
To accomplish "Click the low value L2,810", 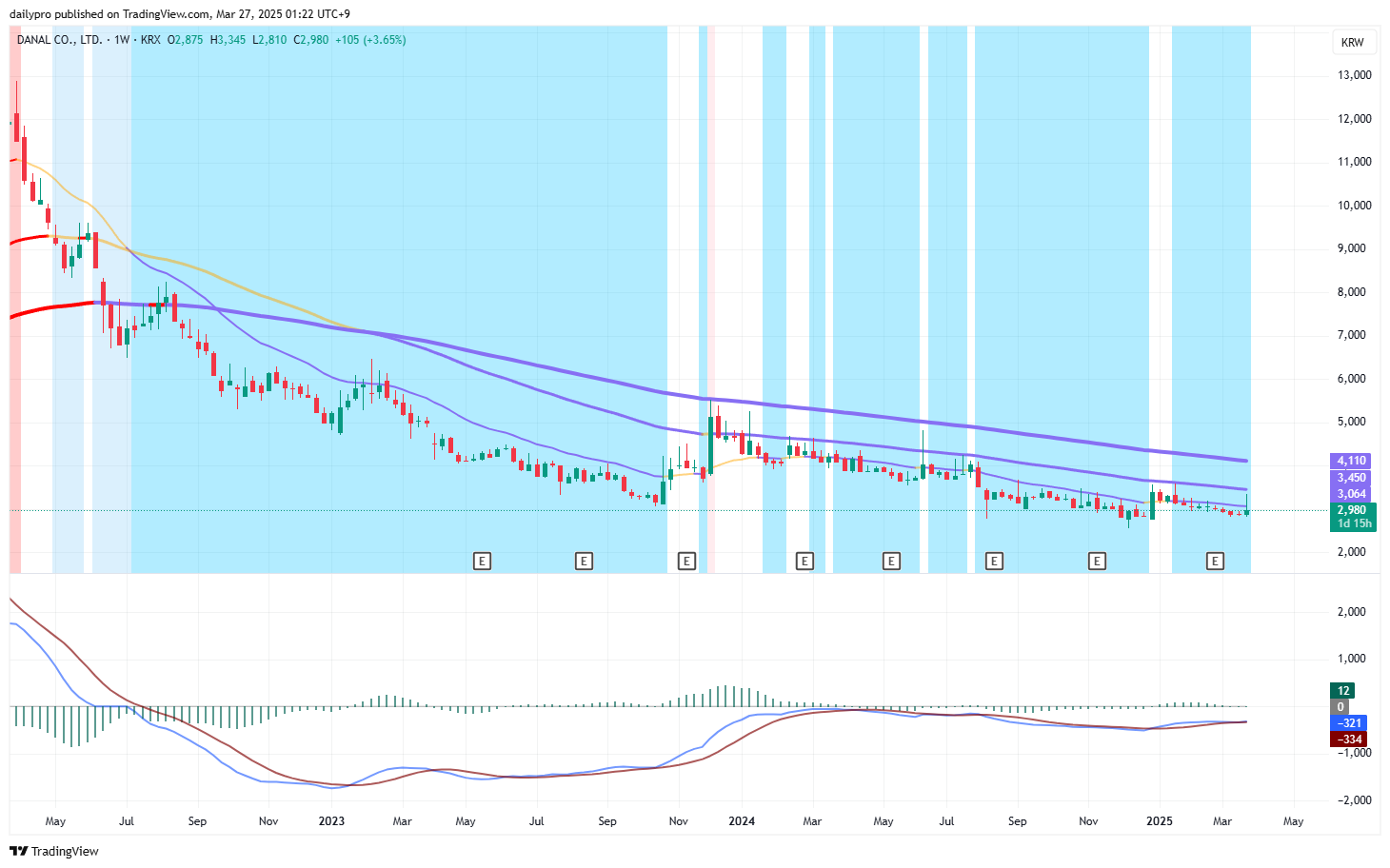I will [269, 40].
